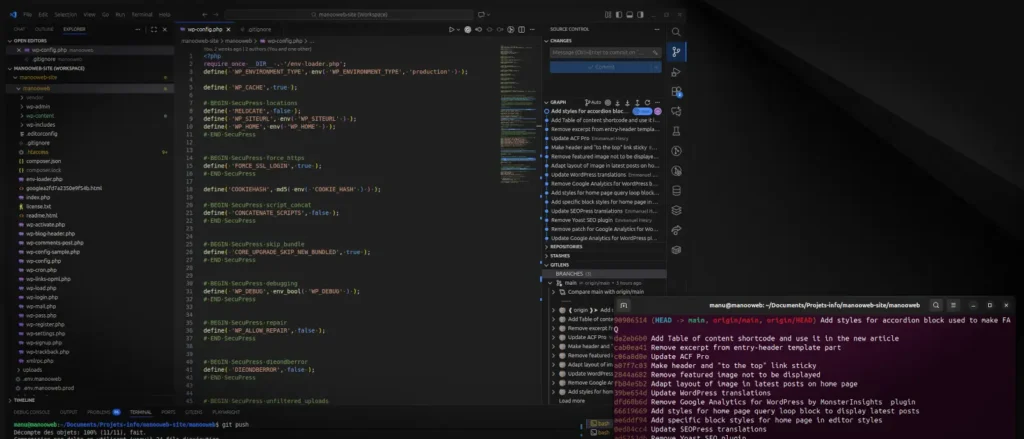Open Source Control panel More Actions ellipsis
This screenshot has width=1024, height=439.
click(657, 29)
